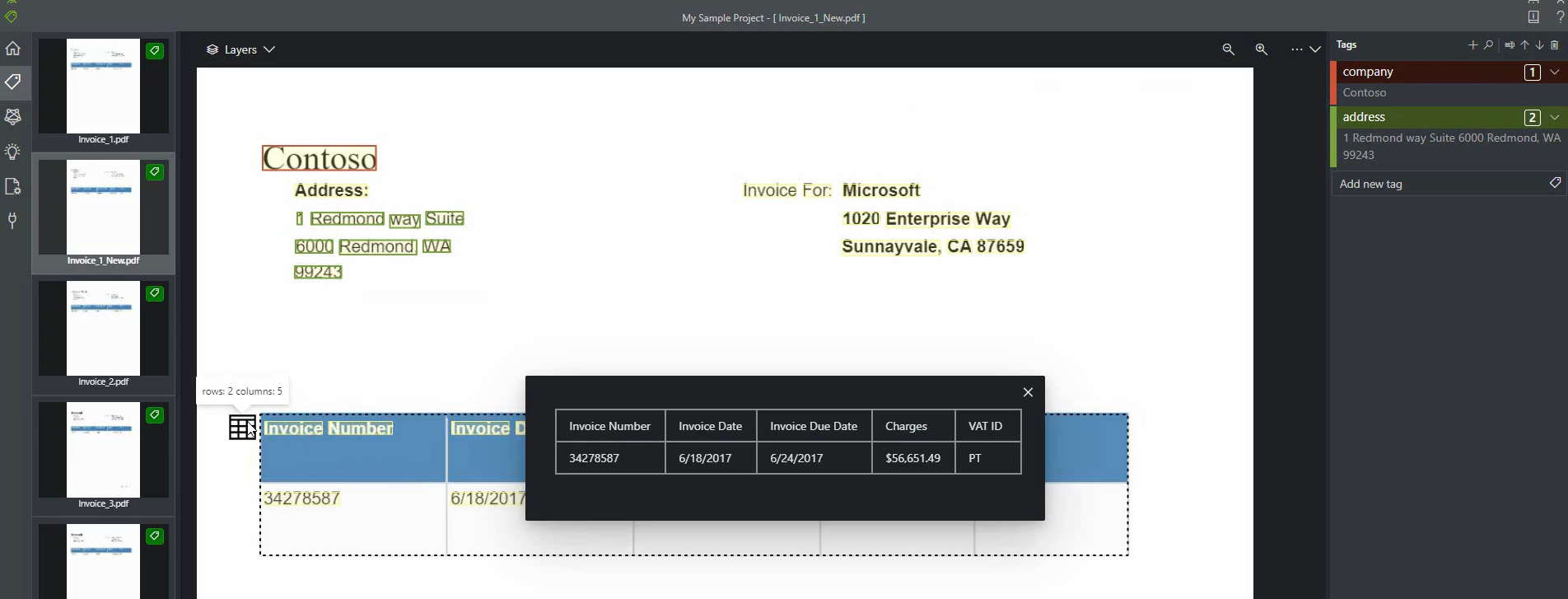Click the Charges popup header cell
Screen dimensions: 1568x599
(913, 426)
